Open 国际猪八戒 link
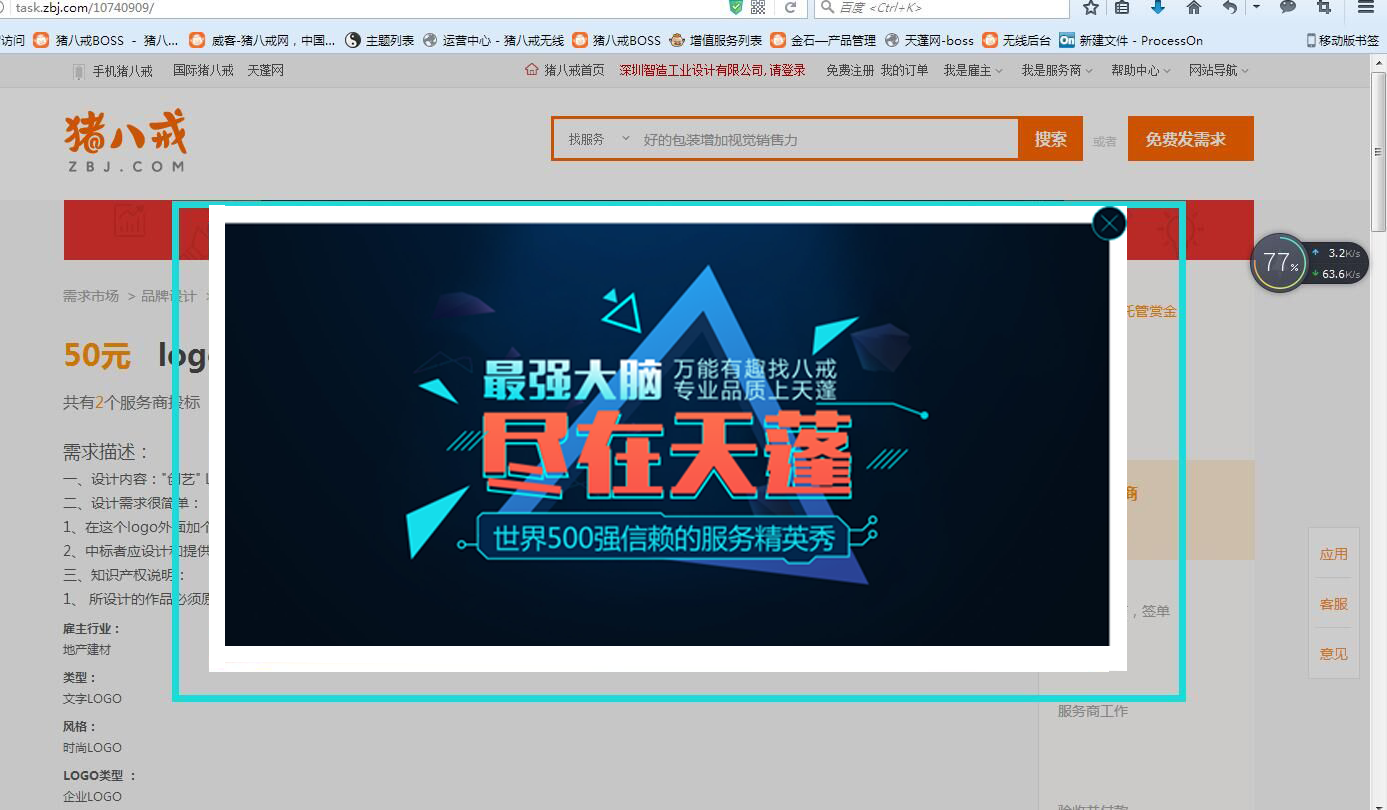This screenshot has height=810, width=1387. coord(203,70)
